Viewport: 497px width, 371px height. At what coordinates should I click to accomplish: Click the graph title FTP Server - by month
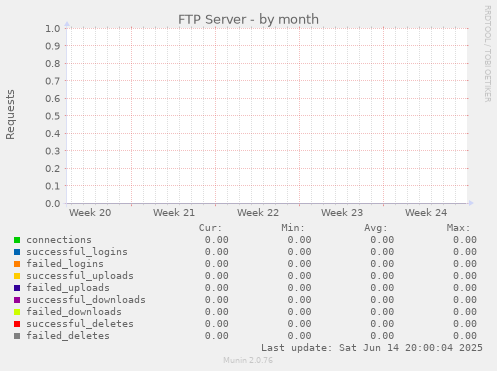[x=248, y=19]
